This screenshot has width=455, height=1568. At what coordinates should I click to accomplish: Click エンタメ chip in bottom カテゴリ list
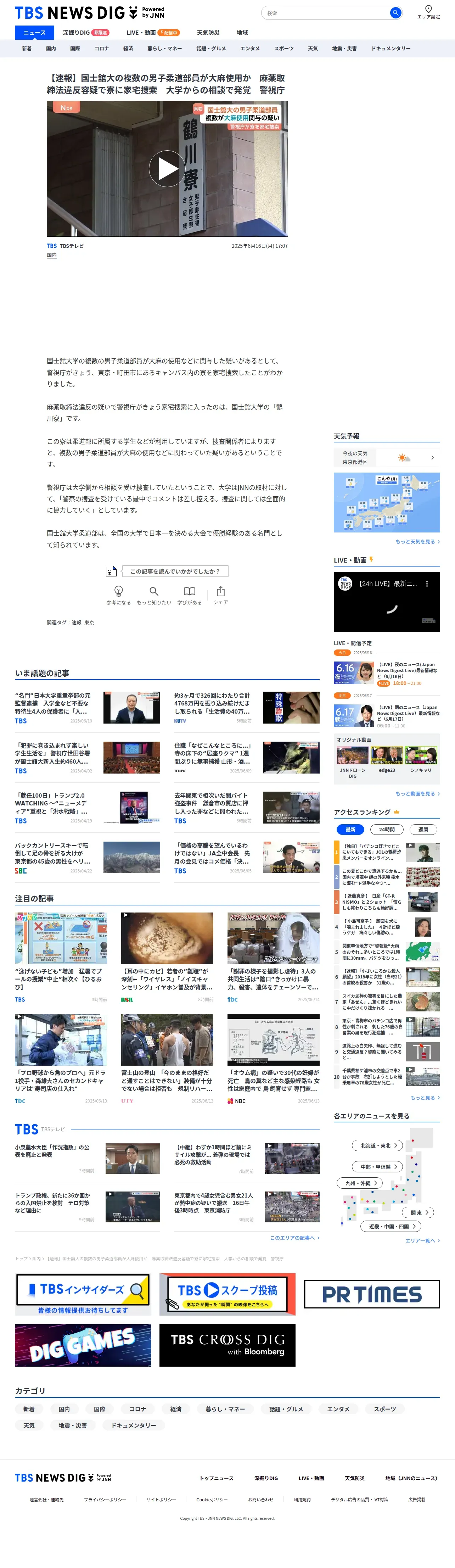click(x=338, y=1408)
